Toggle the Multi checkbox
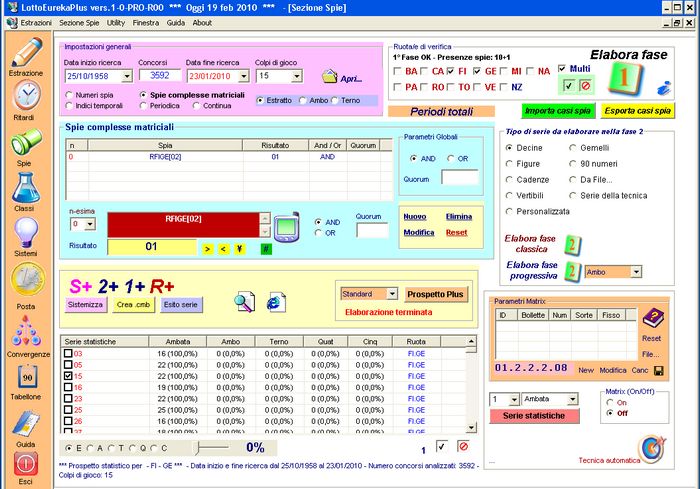Screen dimensions: 700x489 562,68
